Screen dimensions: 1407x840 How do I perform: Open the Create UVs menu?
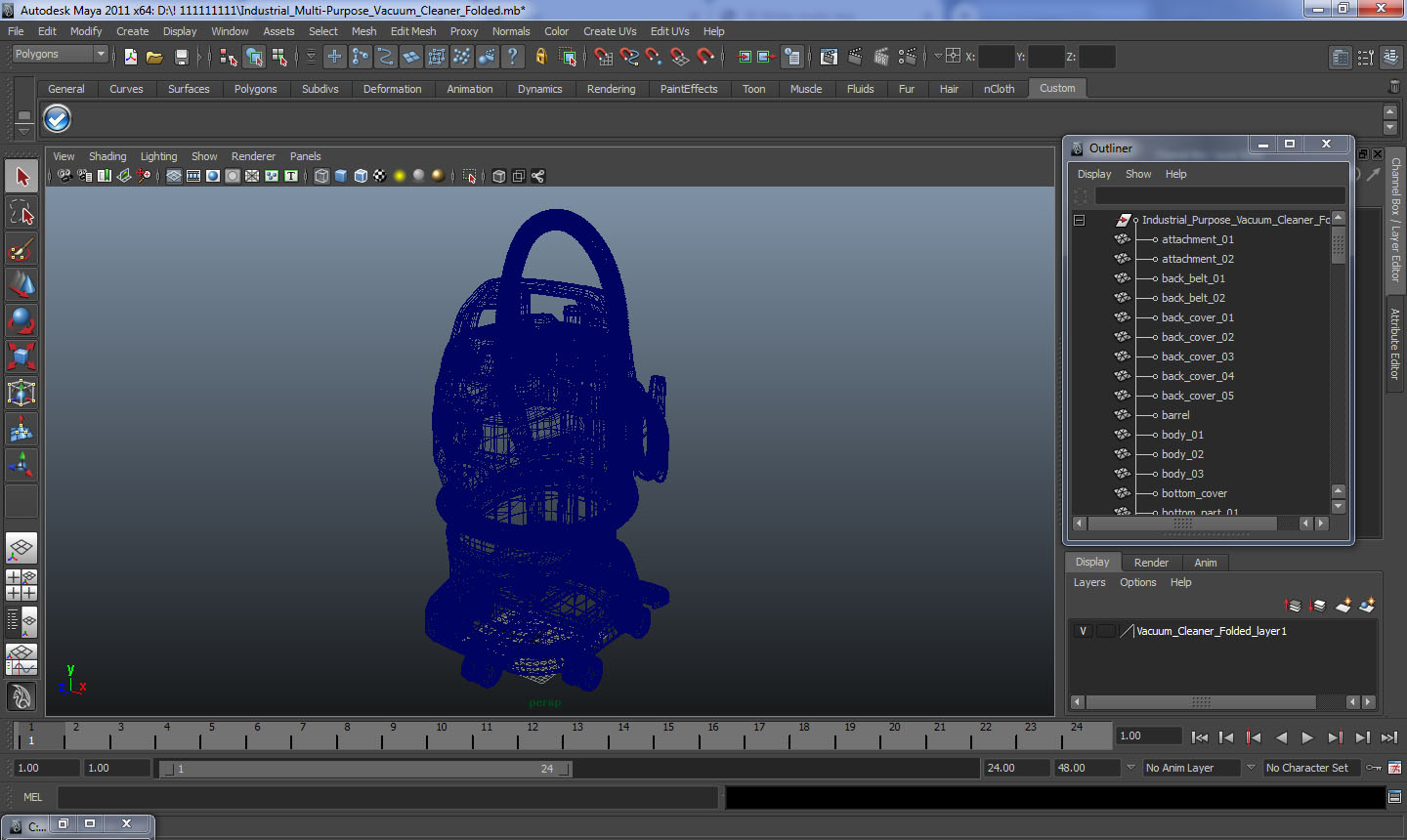point(610,31)
